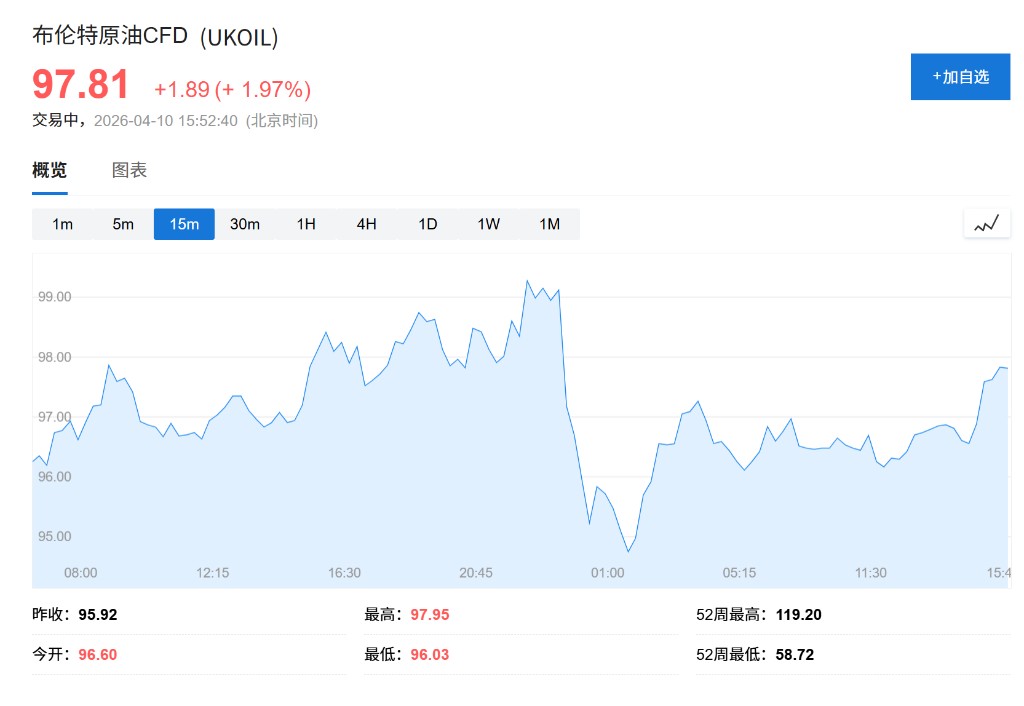Screen dimensions: 1024x706
Task: Select the active 15m interval
Action: point(184,224)
